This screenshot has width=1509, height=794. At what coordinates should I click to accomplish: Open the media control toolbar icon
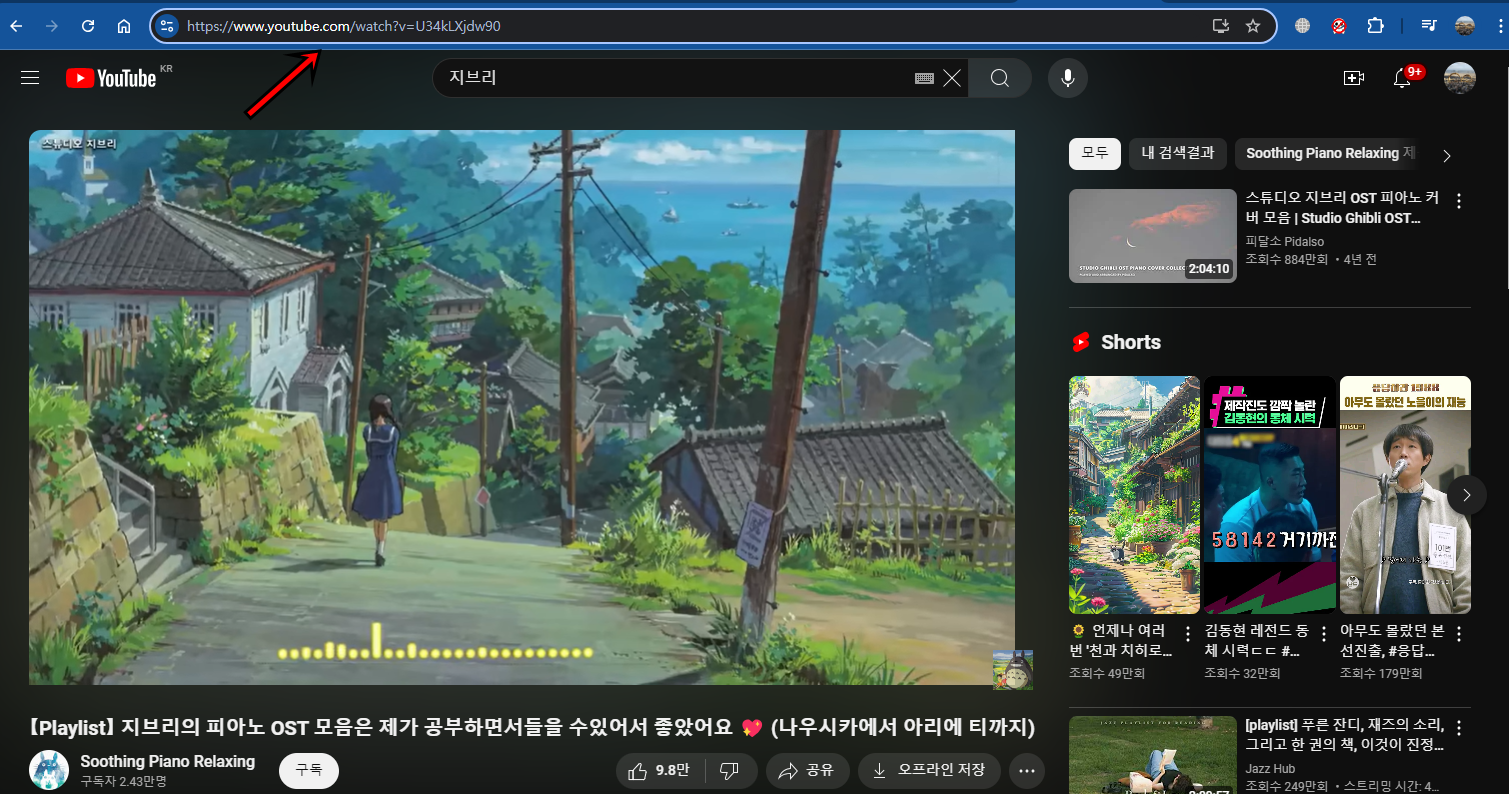coord(1429,26)
